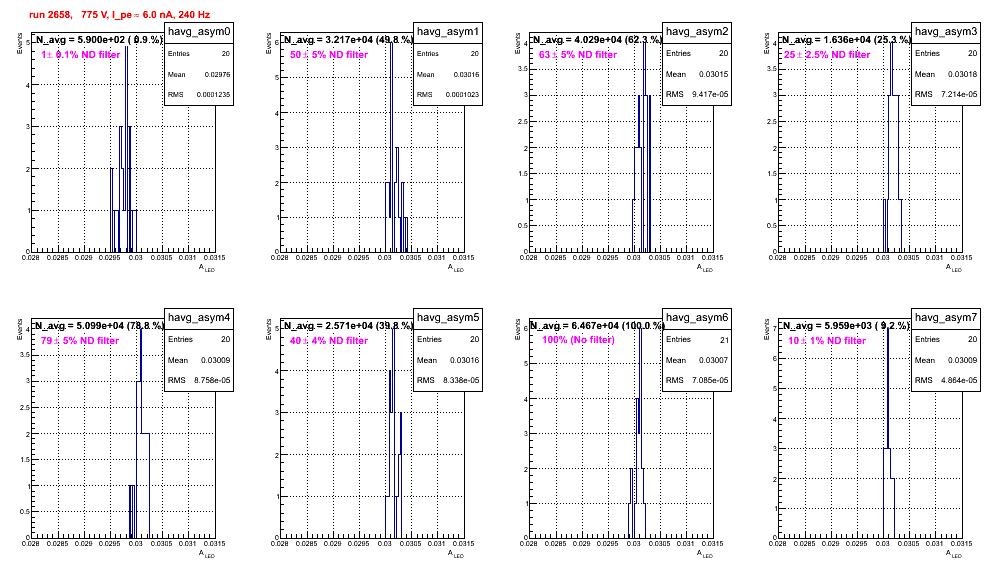Viewport: 996px width, 572px height.
Task: Click N_avg = 1.636e+04 plot title
Action: pos(846,39)
